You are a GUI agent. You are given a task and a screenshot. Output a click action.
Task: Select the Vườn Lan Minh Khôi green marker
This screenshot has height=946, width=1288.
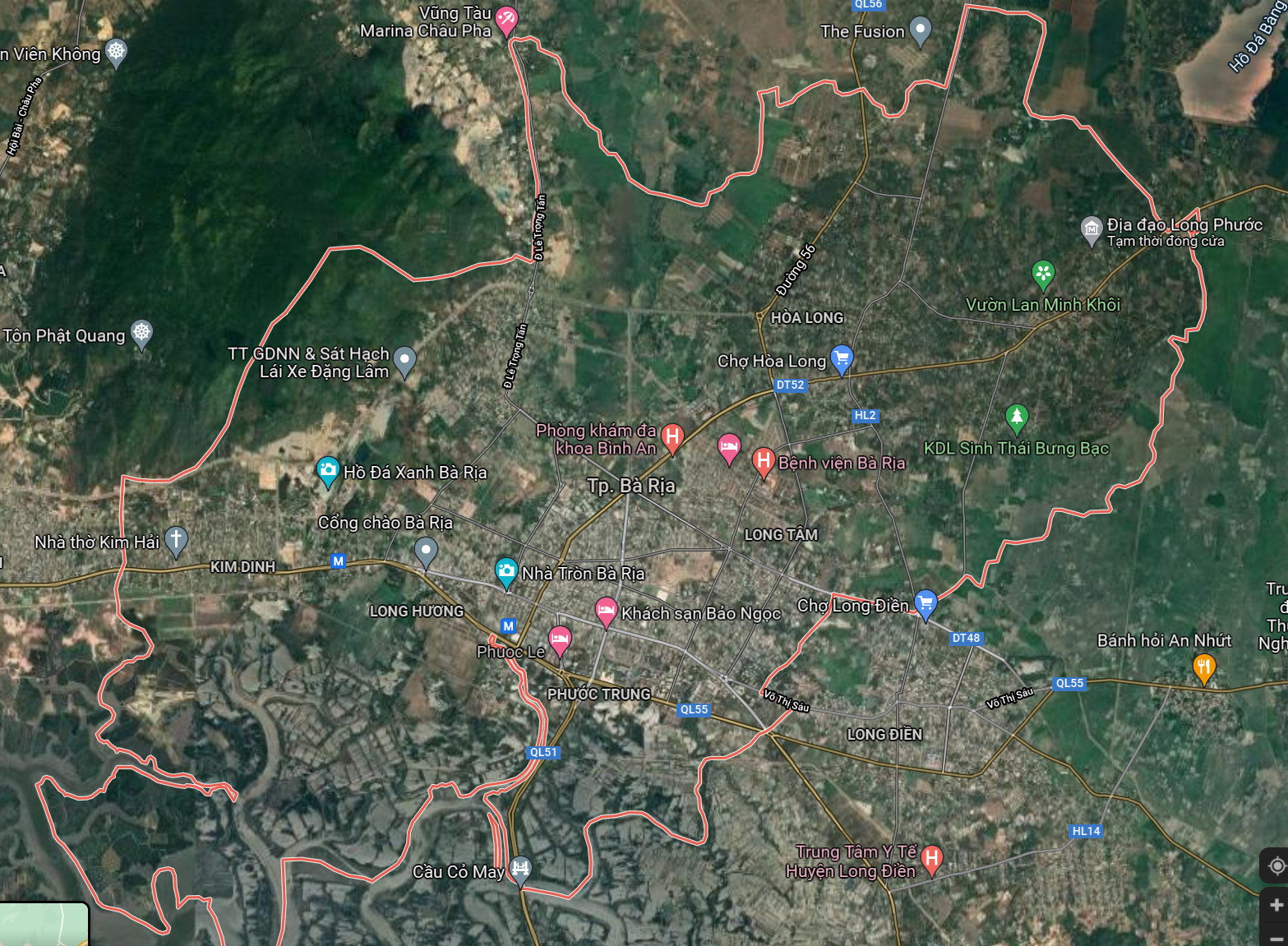(1042, 273)
